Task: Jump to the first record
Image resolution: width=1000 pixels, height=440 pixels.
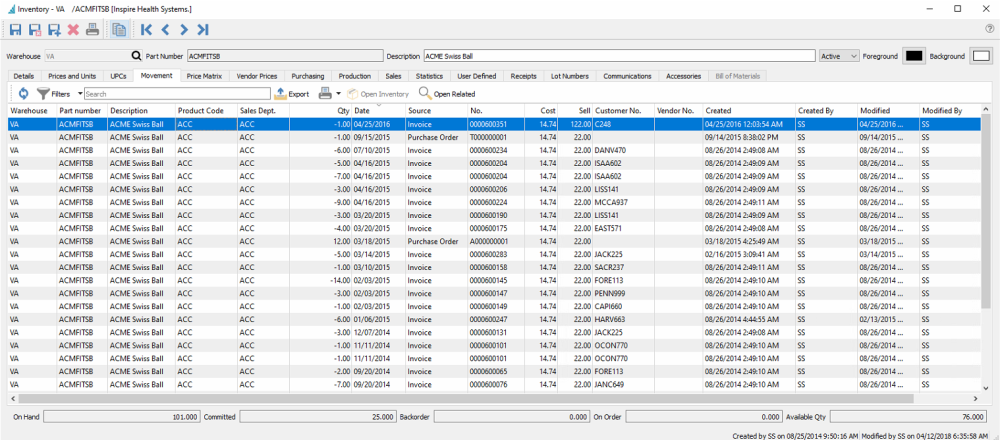Action: point(147,30)
